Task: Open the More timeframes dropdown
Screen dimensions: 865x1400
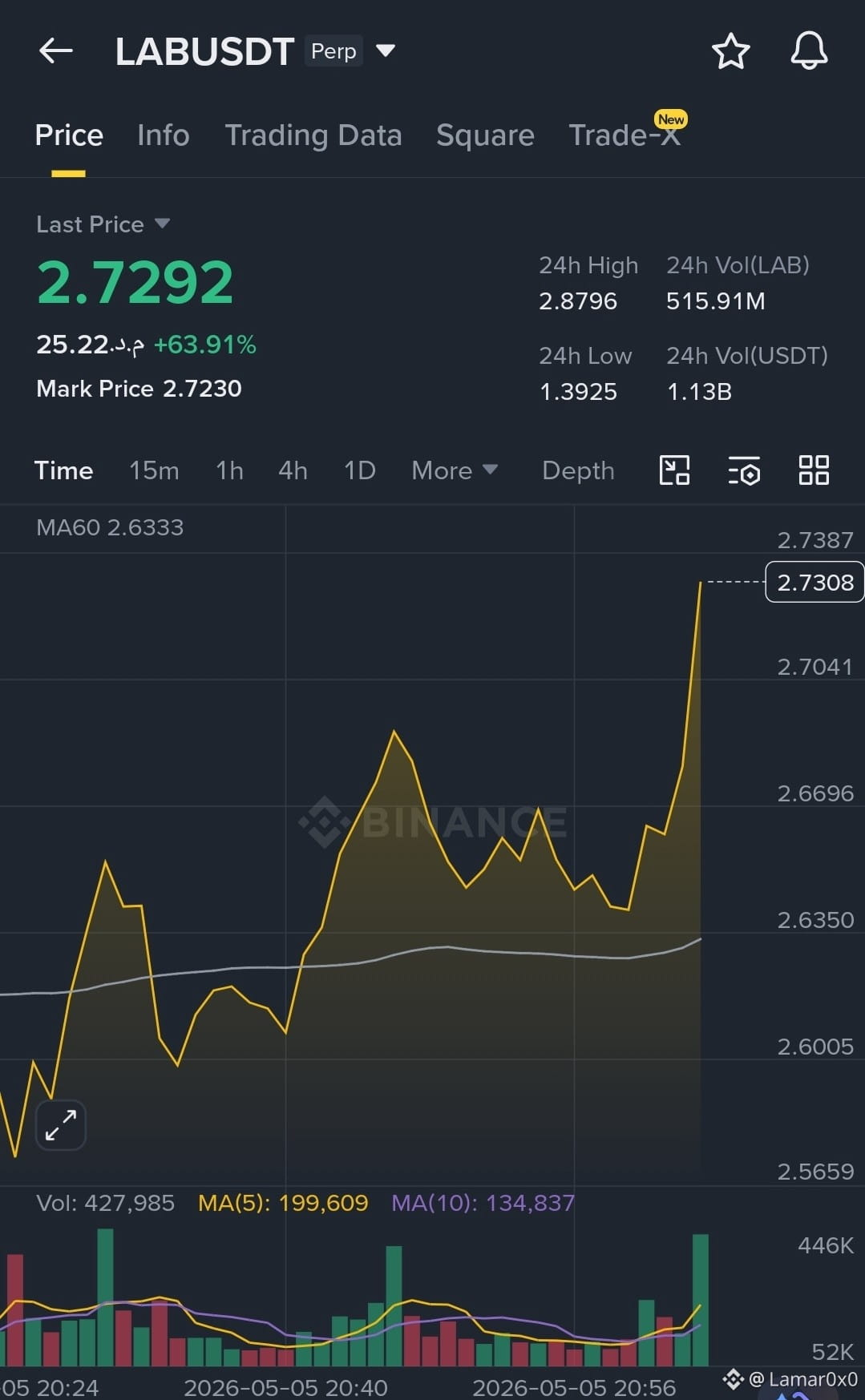Action: tap(455, 470)
